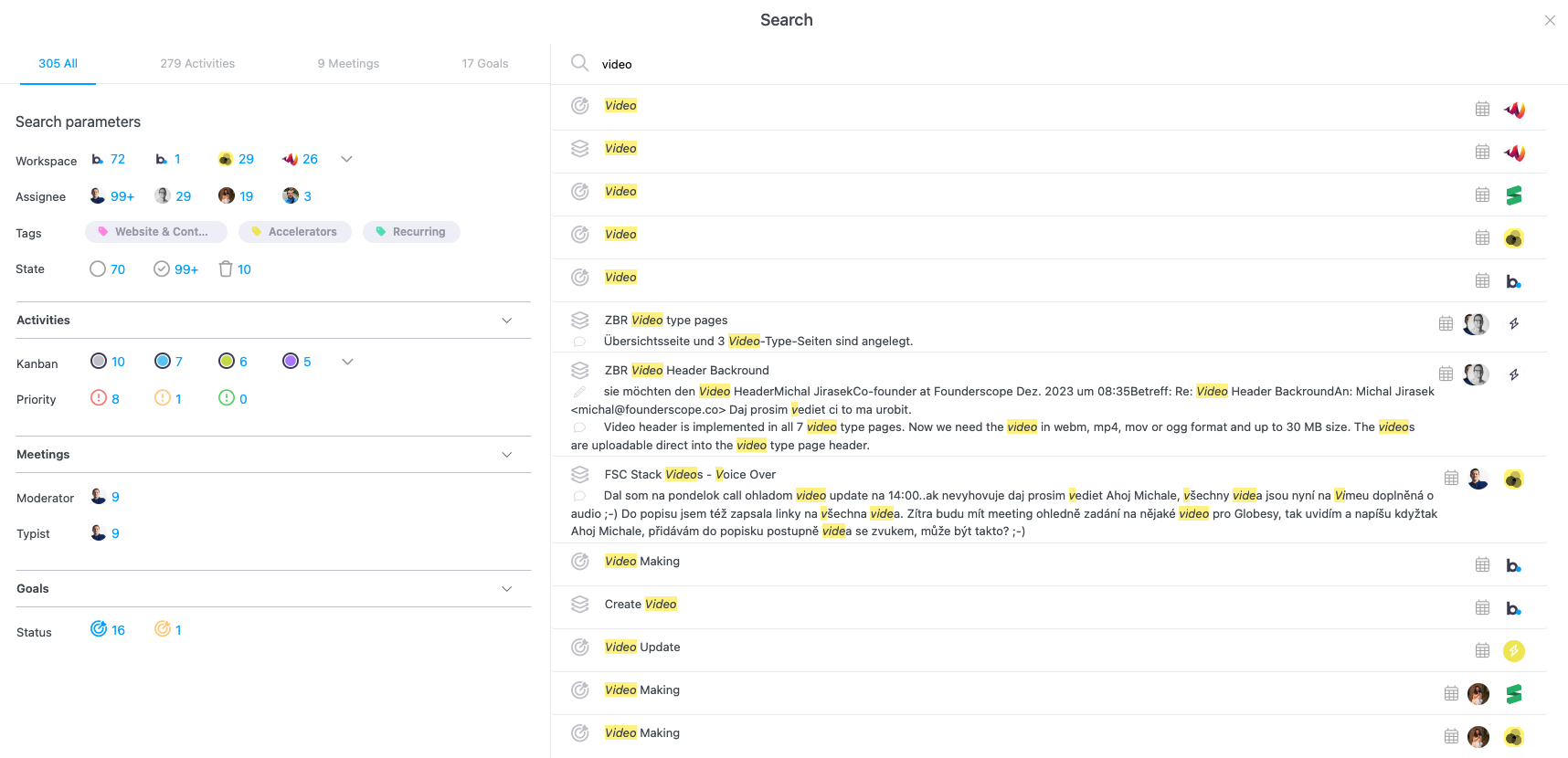
Task: Click the red high priority icon
Action: tap(99, 398)
